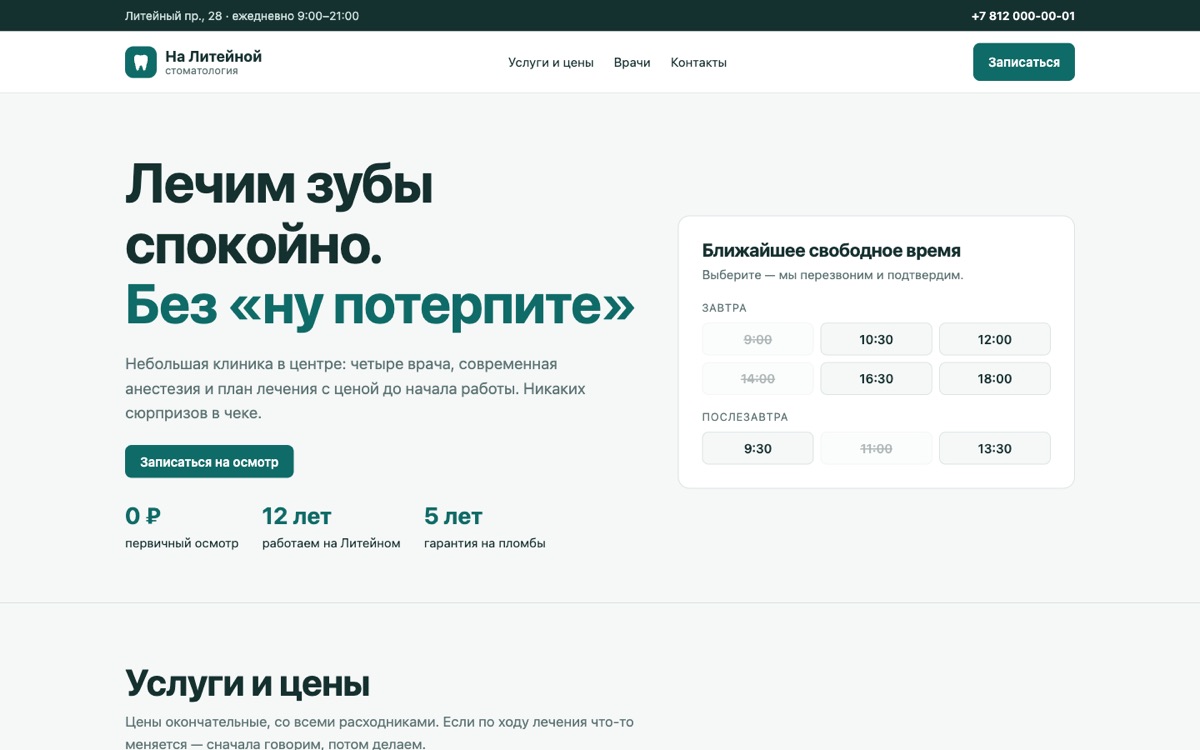Click the «ЗАВТРА» label
Image resolution: width=1200 pixels, height=750 pixels.
click(724, 308)
